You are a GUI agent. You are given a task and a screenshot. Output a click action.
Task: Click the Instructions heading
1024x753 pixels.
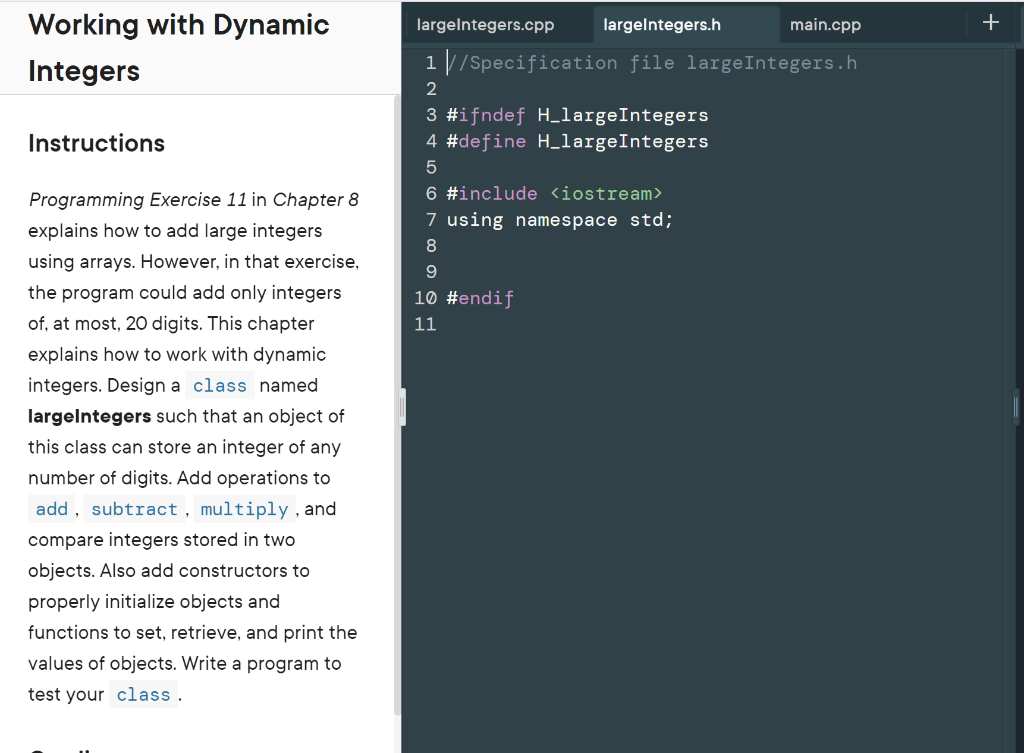96,143
